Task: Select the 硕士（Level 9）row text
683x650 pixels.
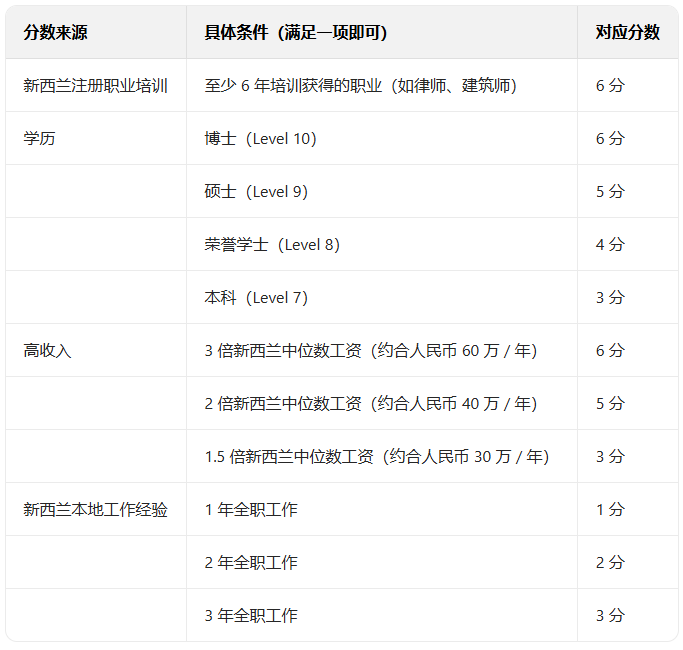Action: click(x=257, y=191)
